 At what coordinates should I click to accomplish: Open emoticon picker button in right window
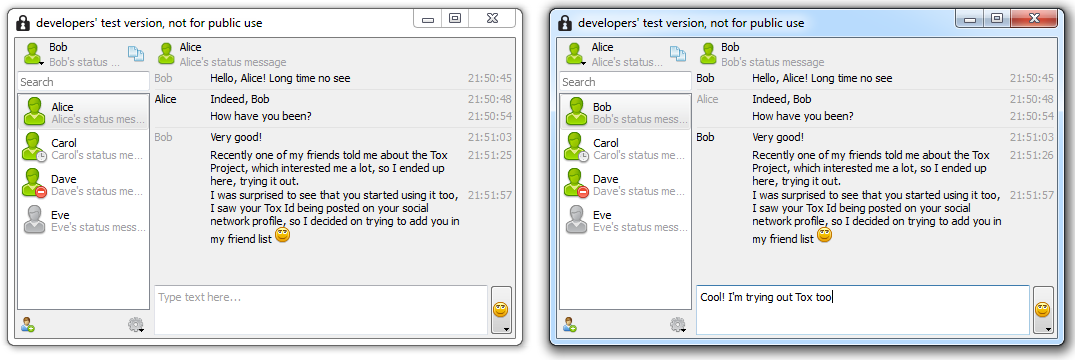click(1043, 310)
